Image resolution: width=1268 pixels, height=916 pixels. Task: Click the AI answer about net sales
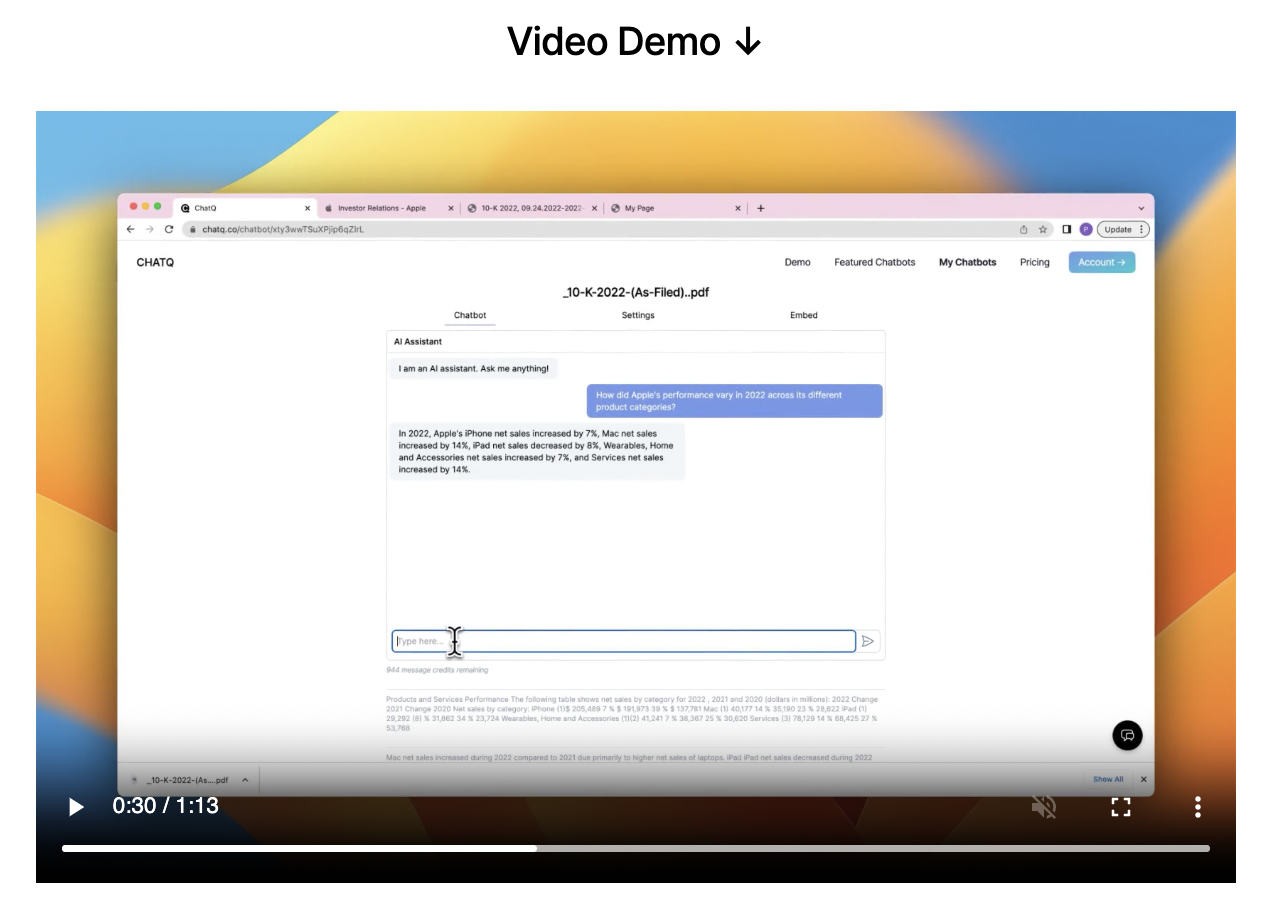coord(537,451)
